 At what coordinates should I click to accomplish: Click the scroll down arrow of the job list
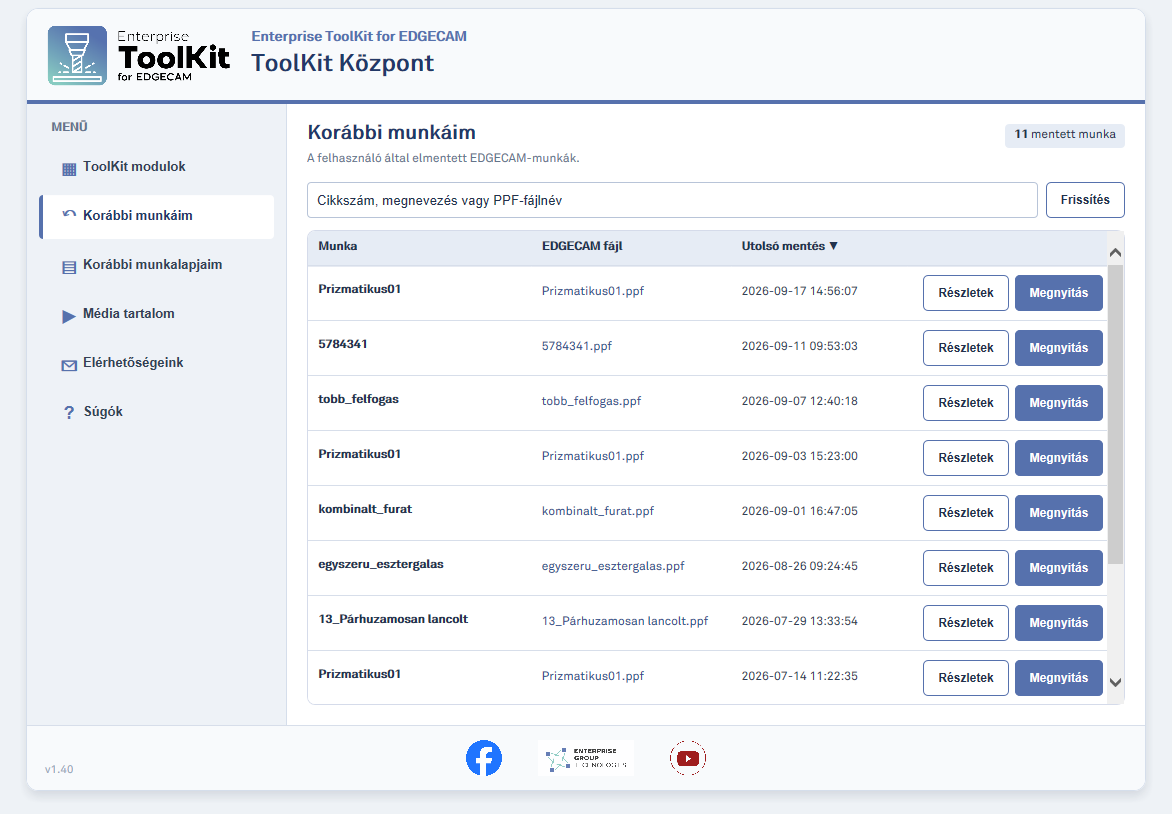1115,682
